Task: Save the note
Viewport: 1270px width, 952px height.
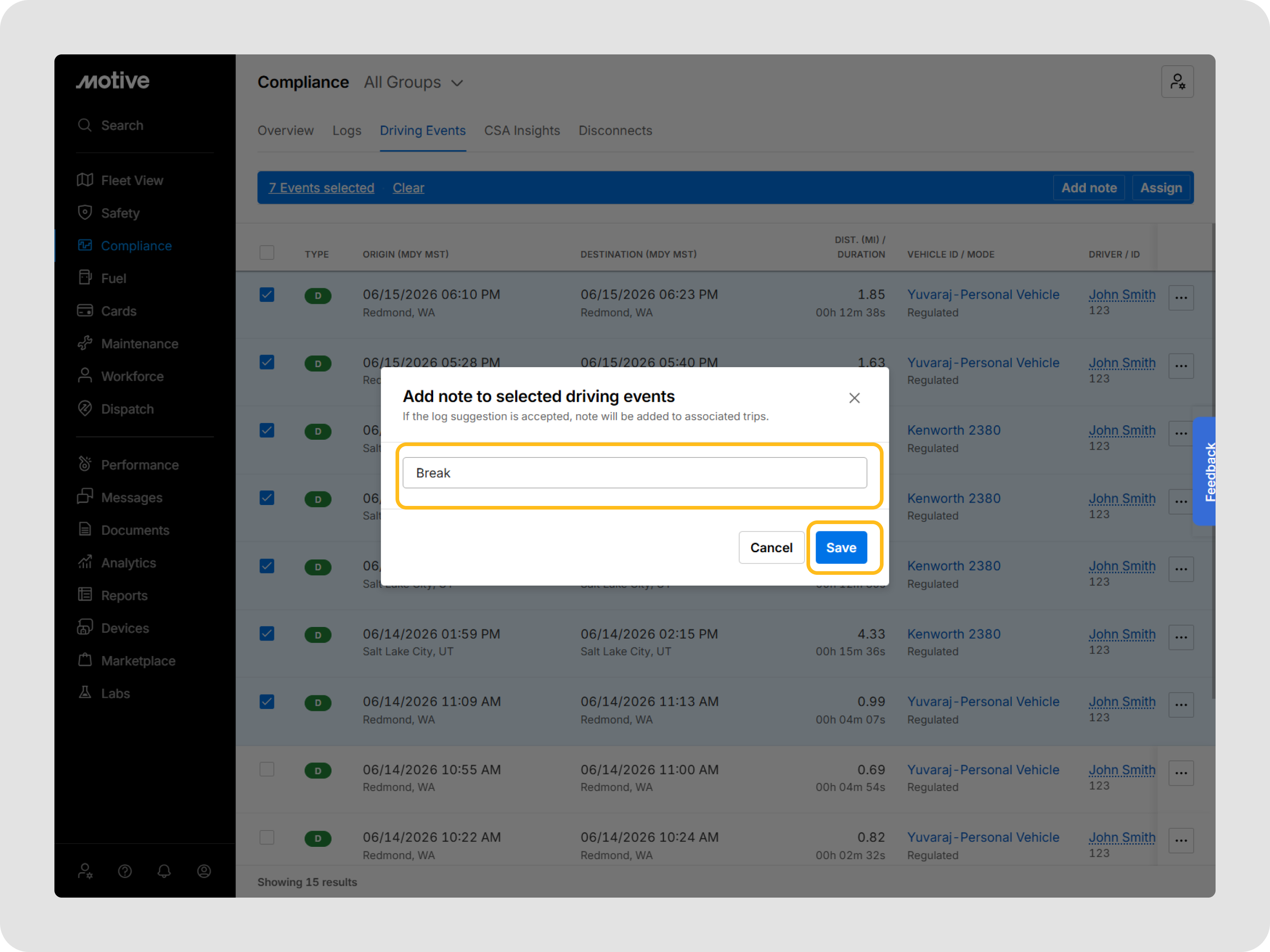Action: [840, 548]
